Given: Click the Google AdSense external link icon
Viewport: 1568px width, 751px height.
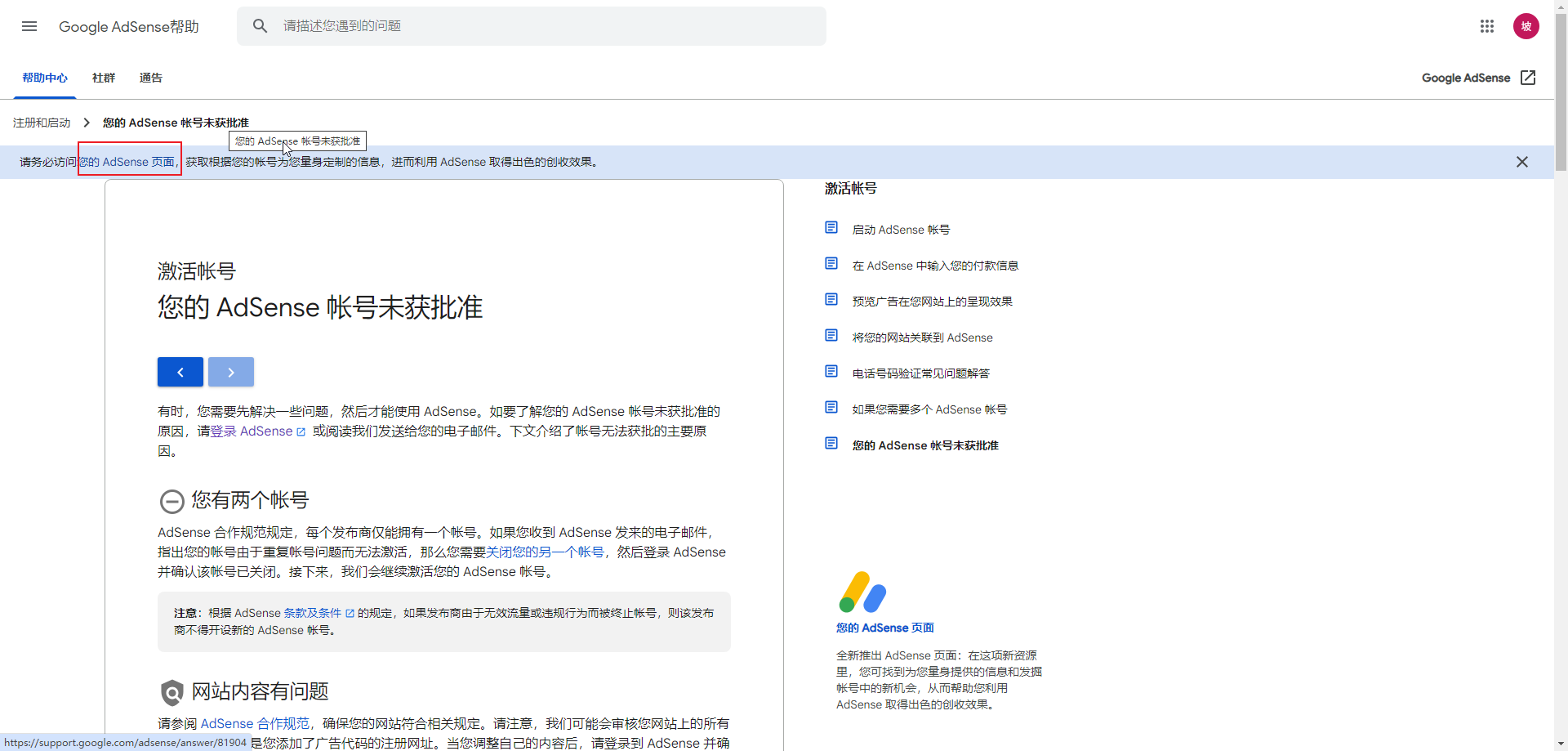Looking at the screenshot, I should [x=1527, y=78].
